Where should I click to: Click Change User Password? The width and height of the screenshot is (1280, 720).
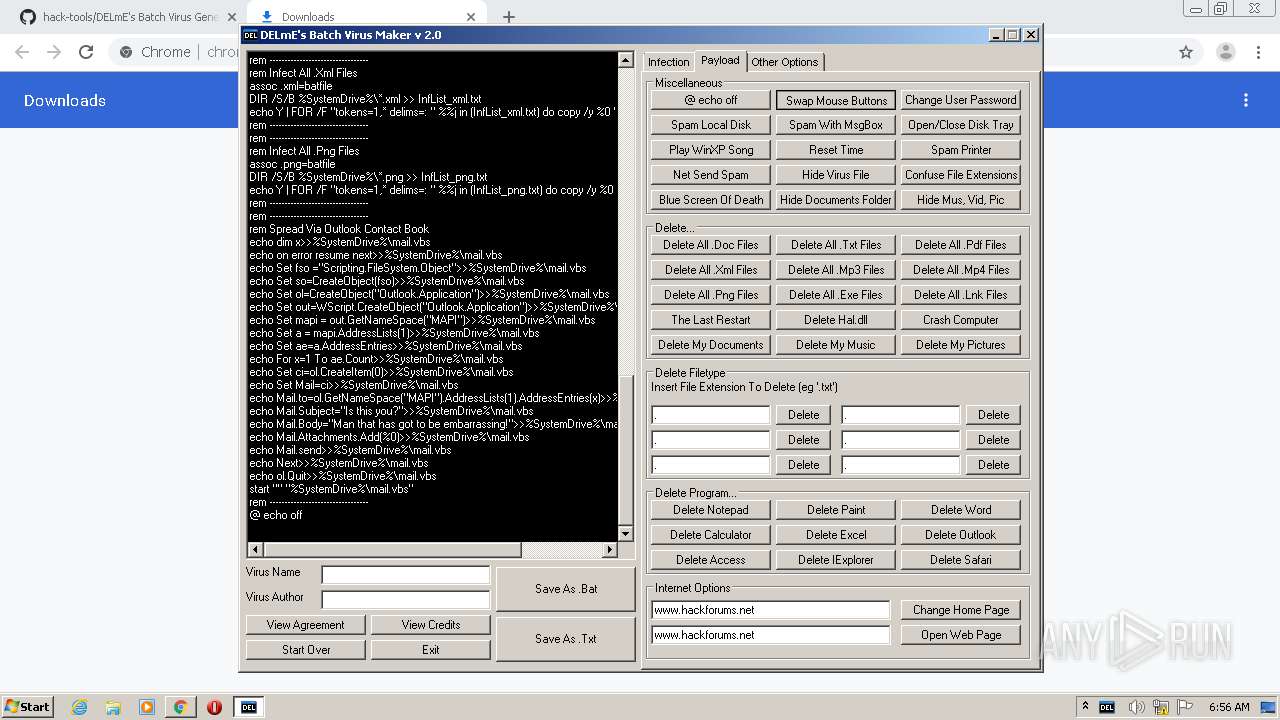point(961,100)
